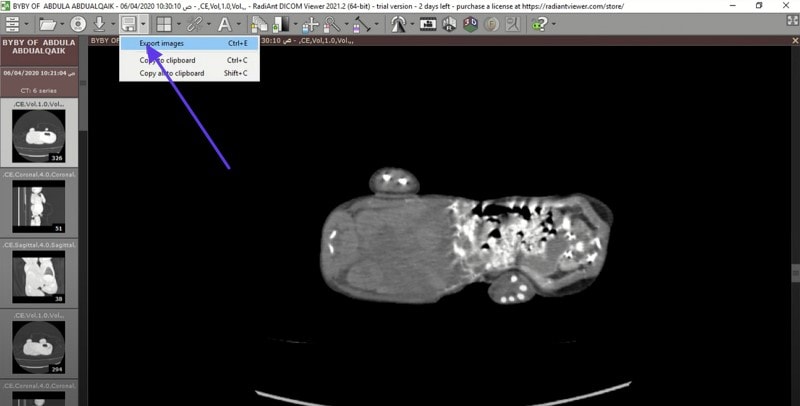The width and height of the screenshot is (800, 406).
Task: Expand arrow beside window level tool
Action: 295,24
